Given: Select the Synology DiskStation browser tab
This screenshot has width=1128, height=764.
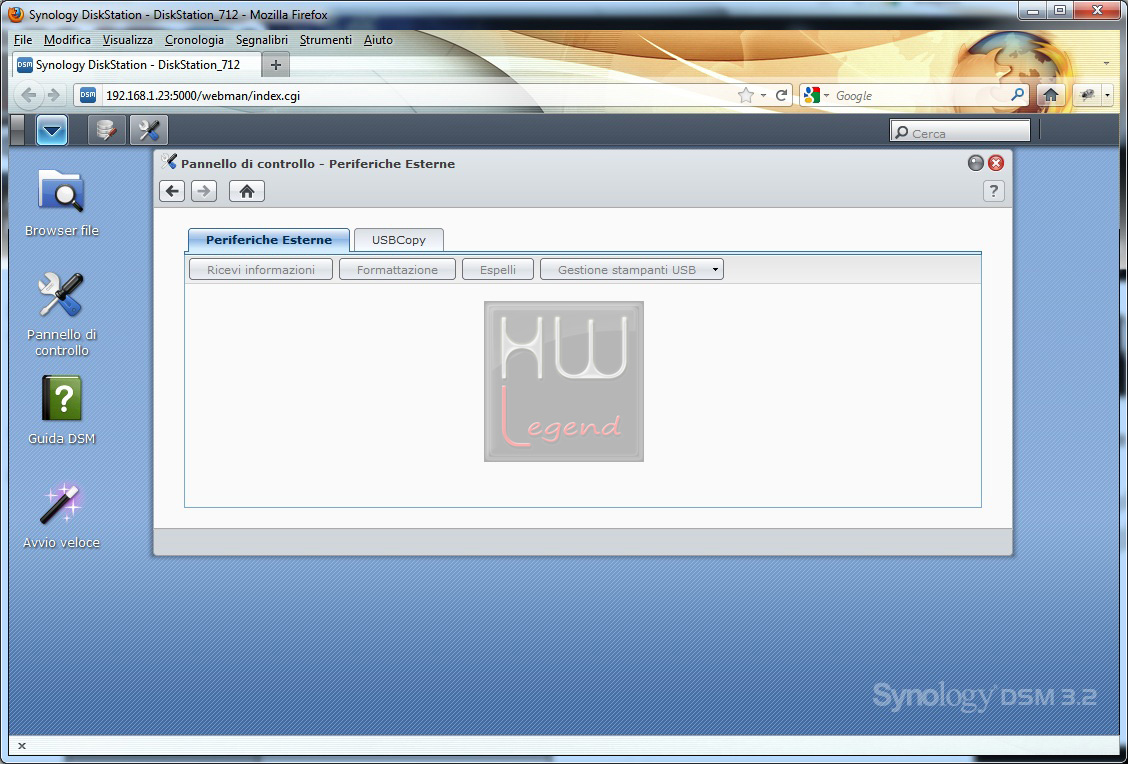Looking at the screenshot, I should tap(136, 65).
